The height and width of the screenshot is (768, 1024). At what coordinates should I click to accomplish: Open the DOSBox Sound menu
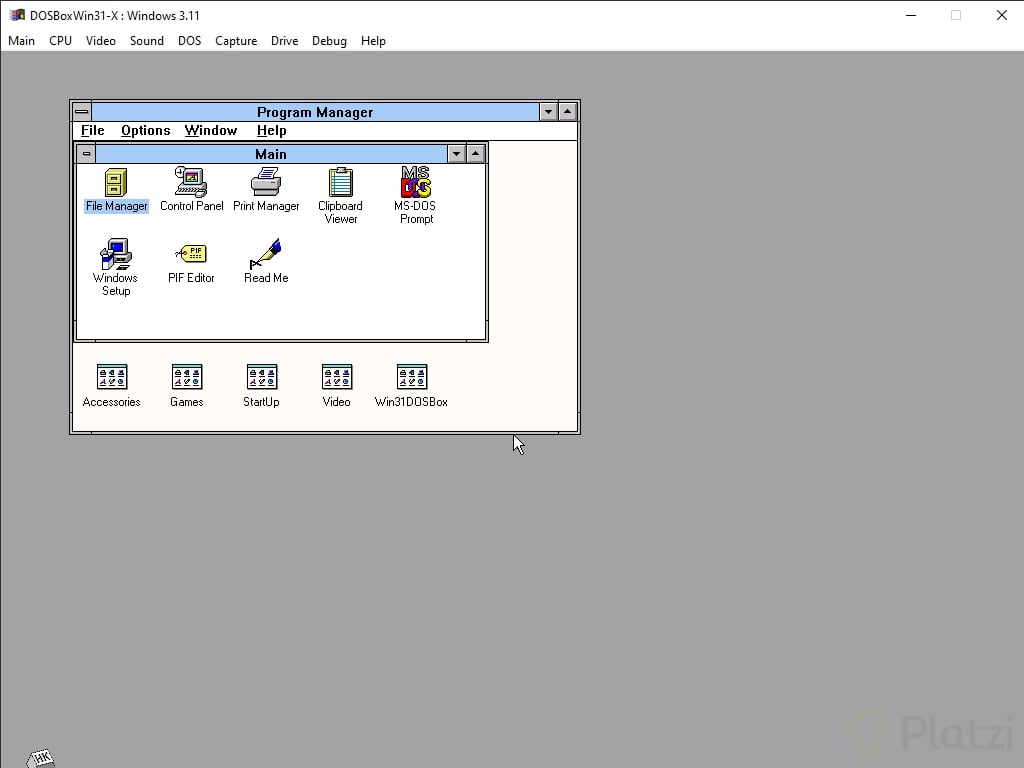146,40
